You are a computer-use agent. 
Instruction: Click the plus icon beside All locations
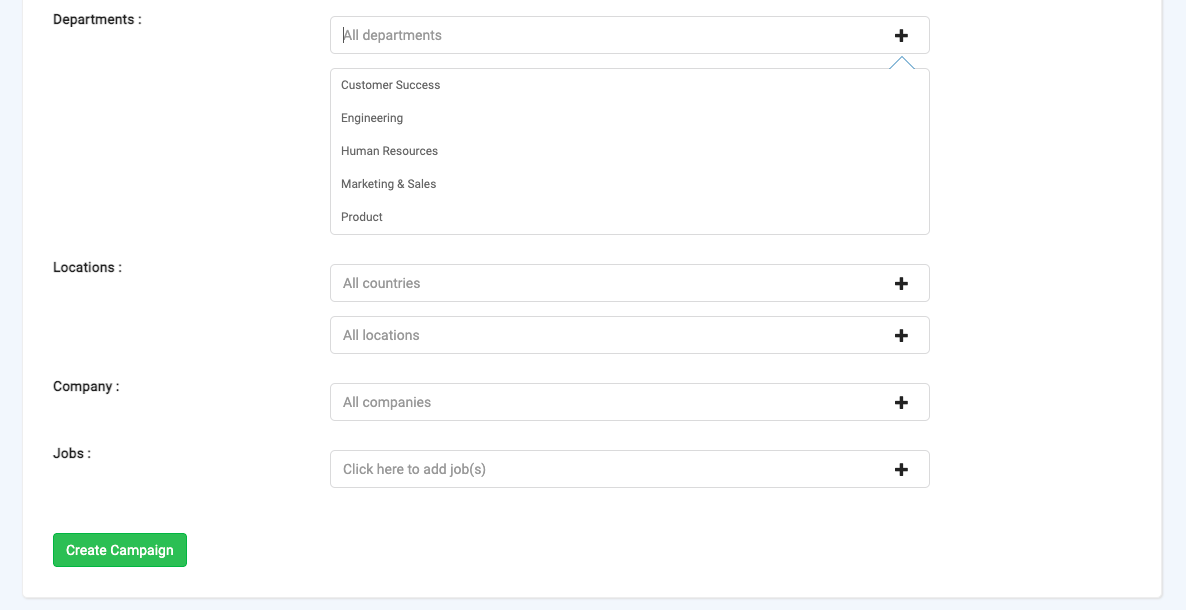(901, 335)
